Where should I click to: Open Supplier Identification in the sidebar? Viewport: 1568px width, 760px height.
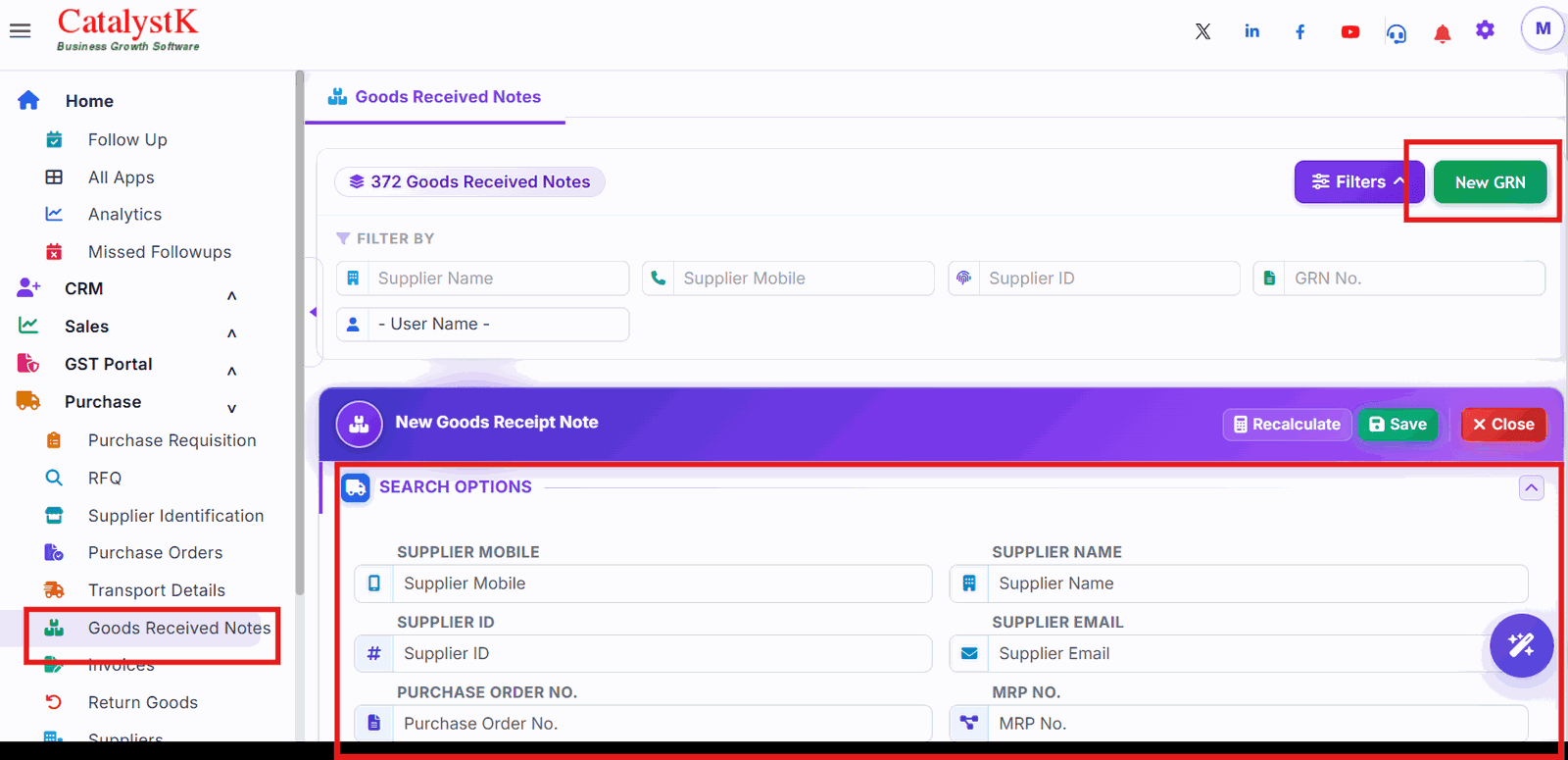(x=175, y=516)
